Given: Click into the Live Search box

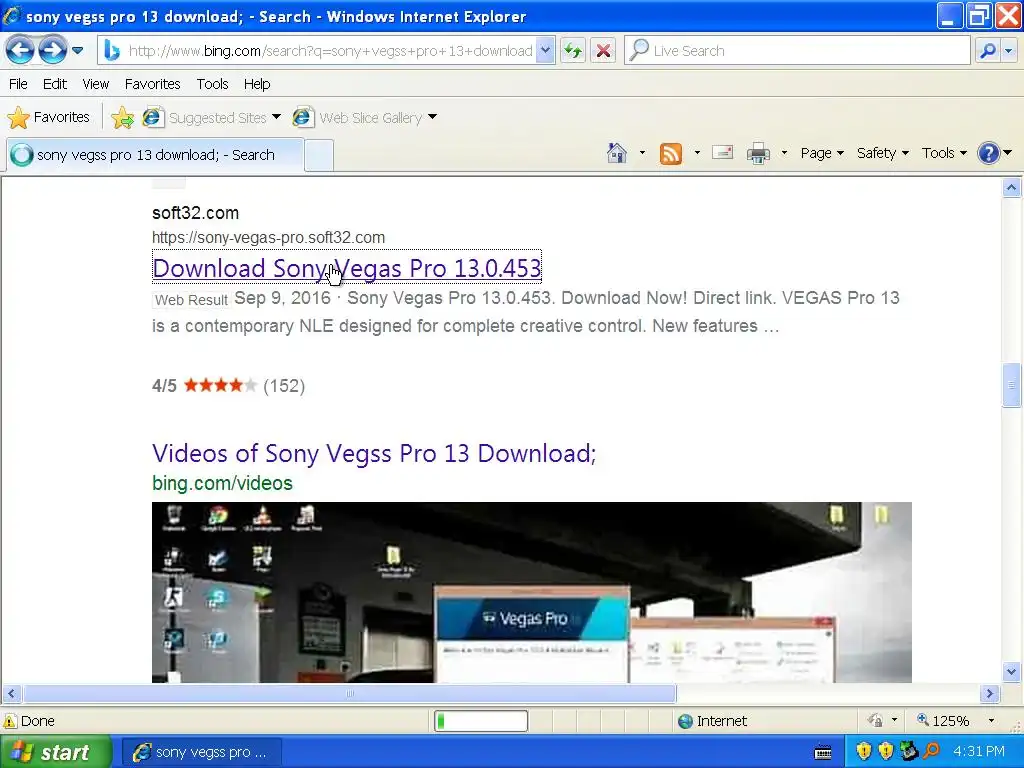Looking at the screenshot, I should point(808,51).
